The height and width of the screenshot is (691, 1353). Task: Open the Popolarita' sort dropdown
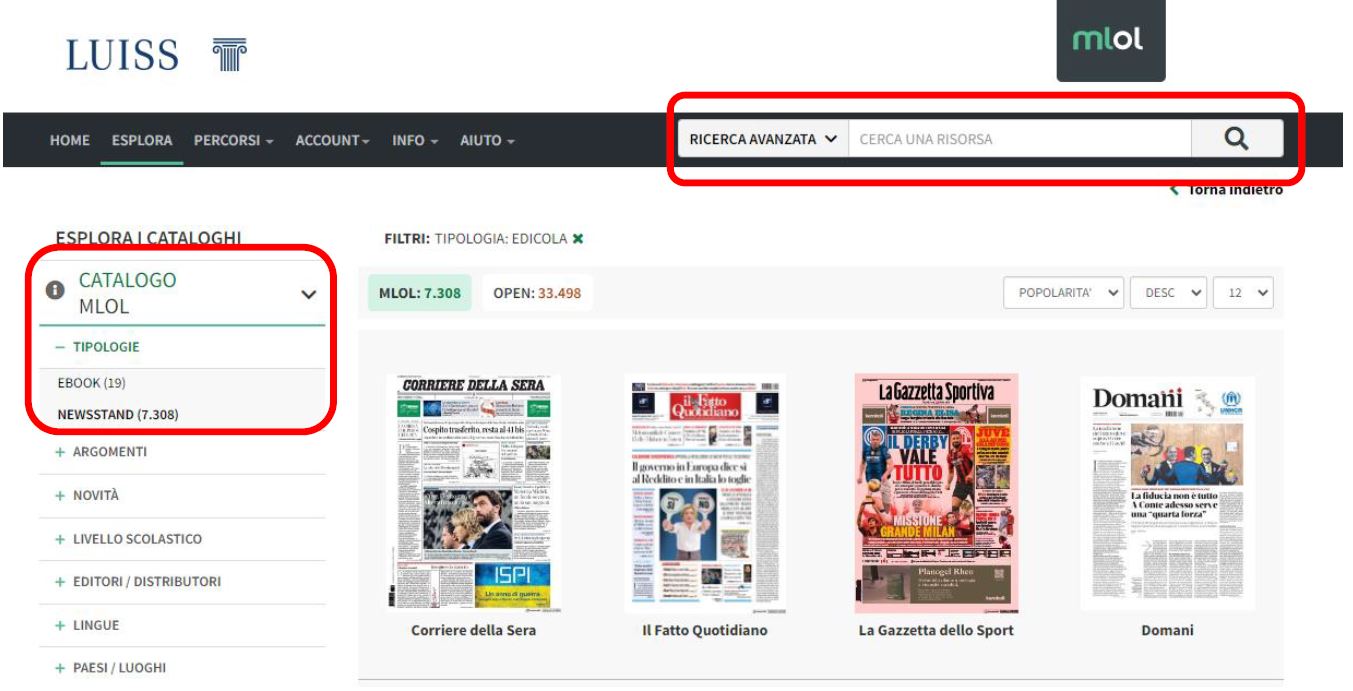tap(1064, 293)
